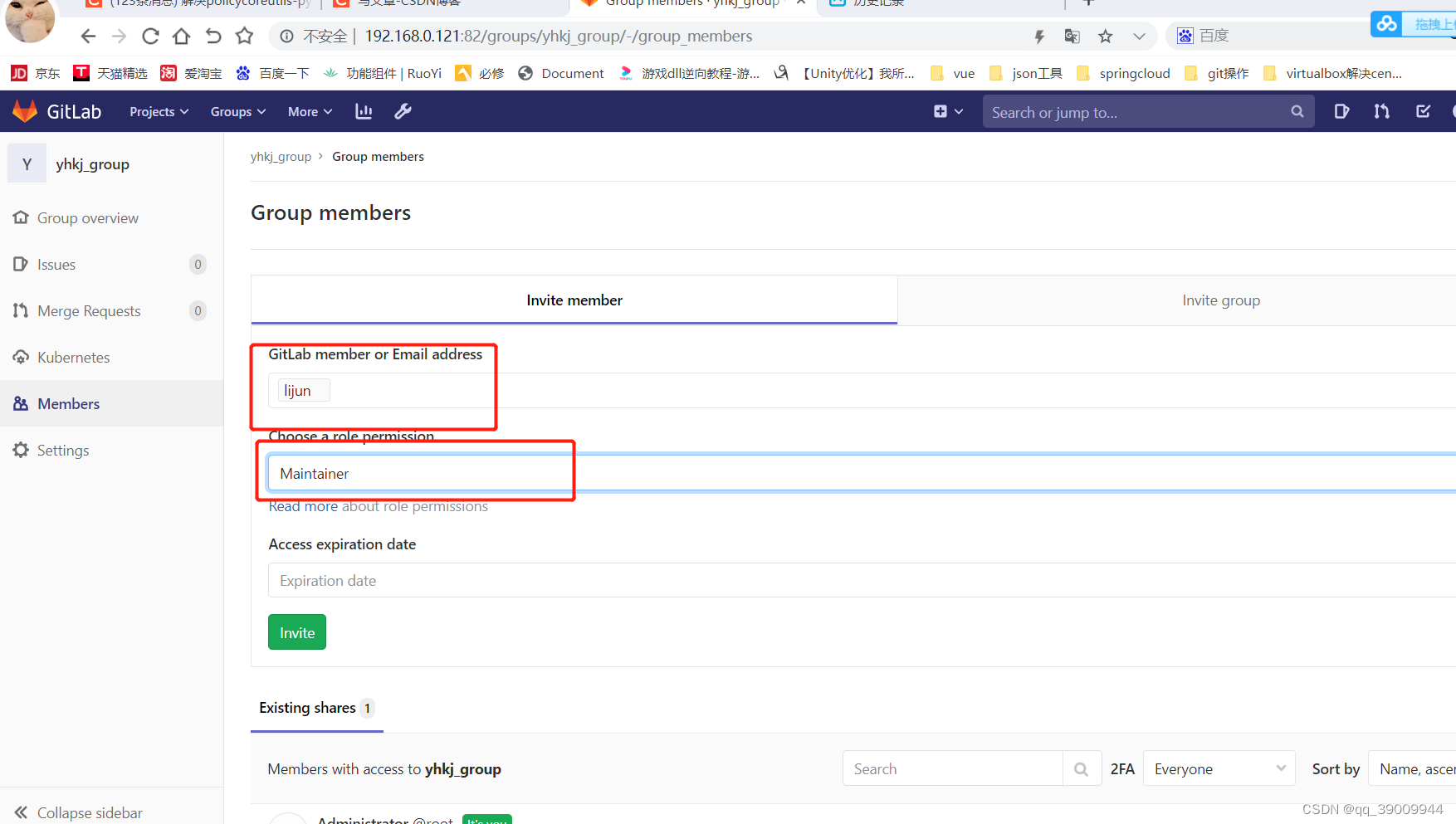The image size is (1456, 824).
Task: Click yhkj_group breadcrumb link
Action: 281,157
